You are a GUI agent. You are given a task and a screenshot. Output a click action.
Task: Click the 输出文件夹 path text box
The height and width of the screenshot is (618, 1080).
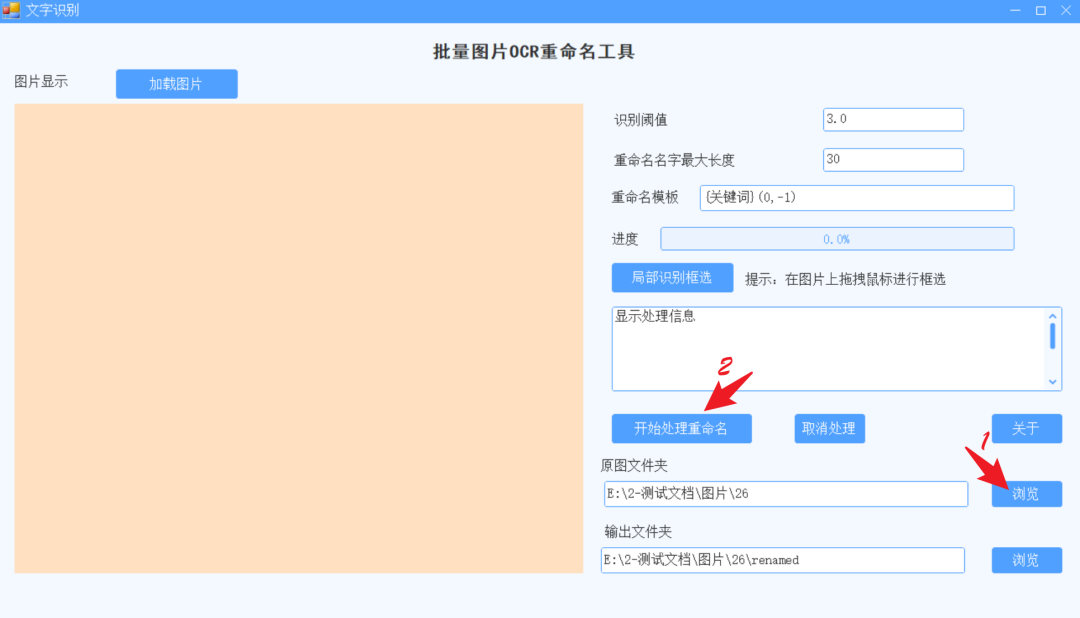point(784,560)
